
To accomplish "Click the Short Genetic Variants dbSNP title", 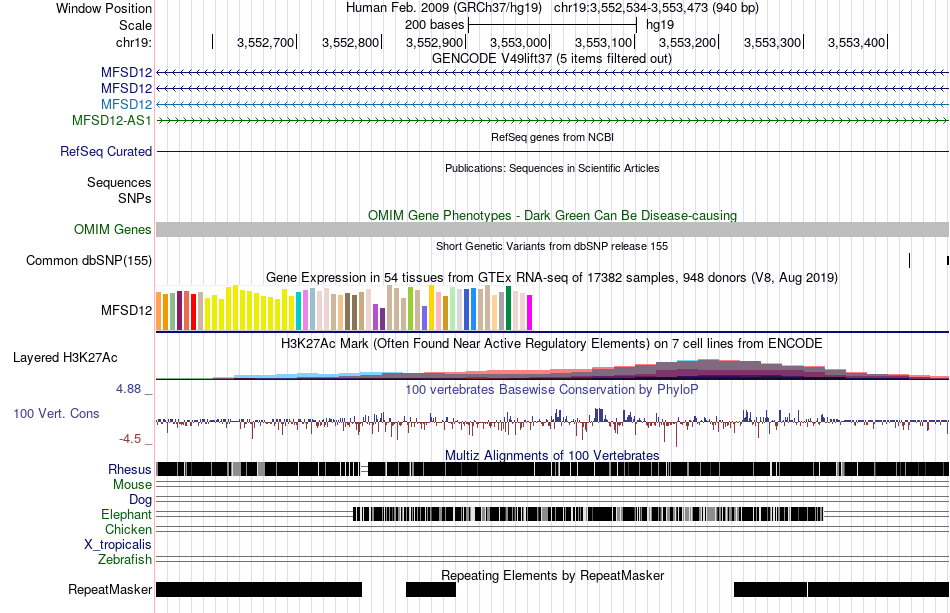I will pos(552,247).
